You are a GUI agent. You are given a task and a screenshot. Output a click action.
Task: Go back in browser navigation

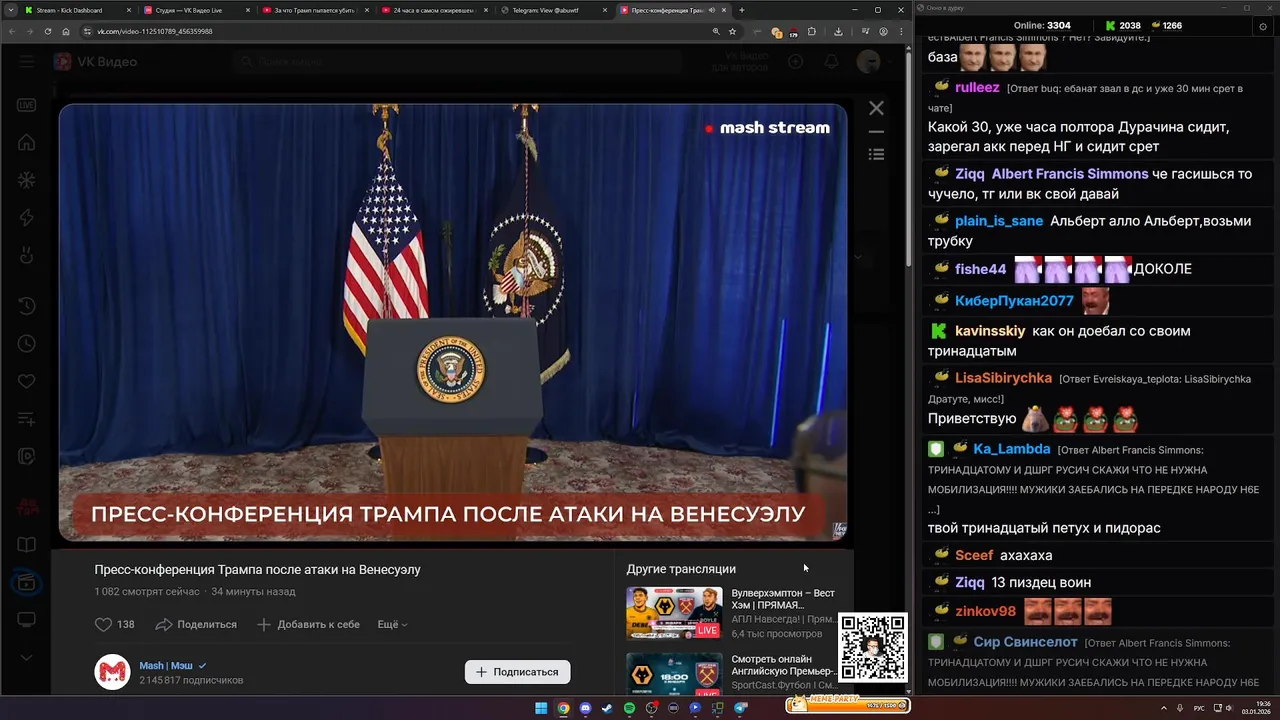(11, 31)
